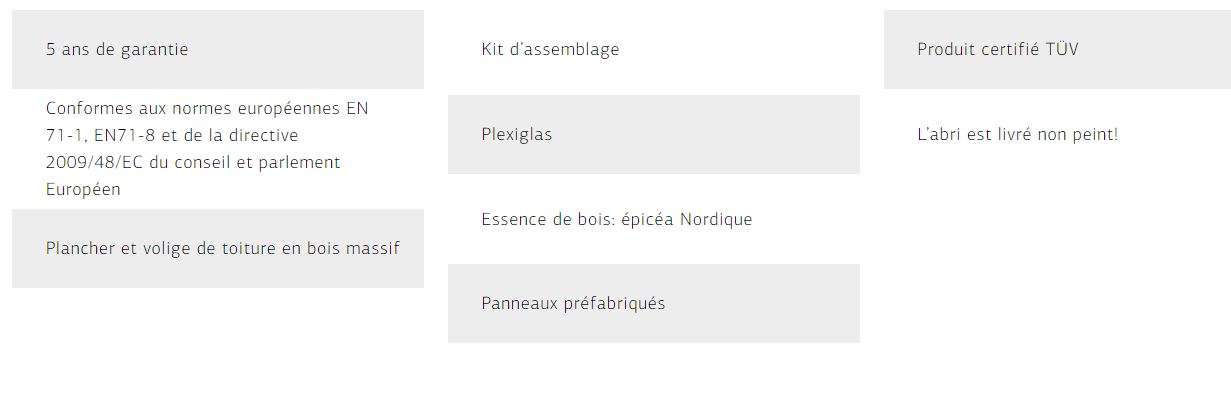Screen dimensions: 1231x416
Task: Click the 'EN71-8' standard reference
Action: (x=124, y=135)
